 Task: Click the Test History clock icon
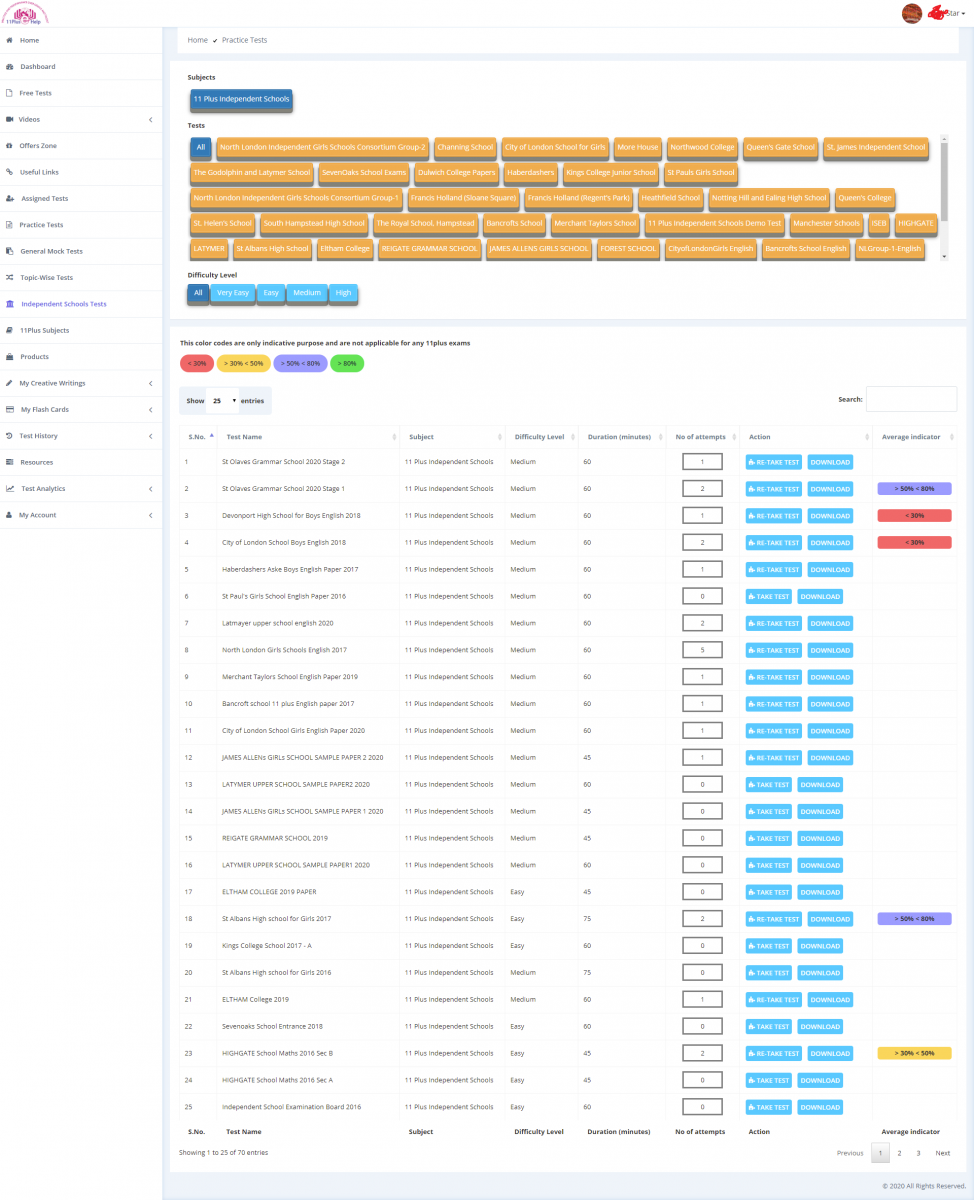(10, 436)
